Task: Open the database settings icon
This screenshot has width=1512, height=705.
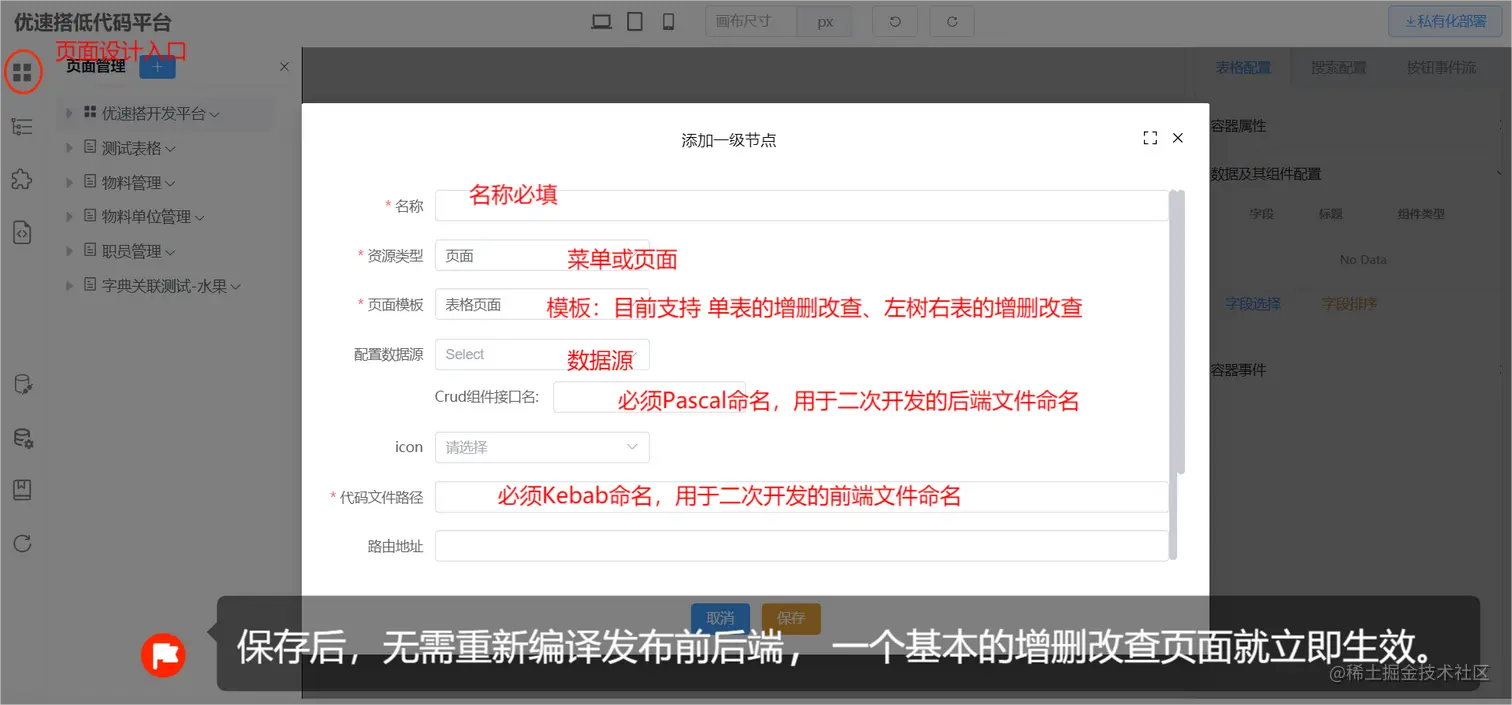Action: point(23,438)
